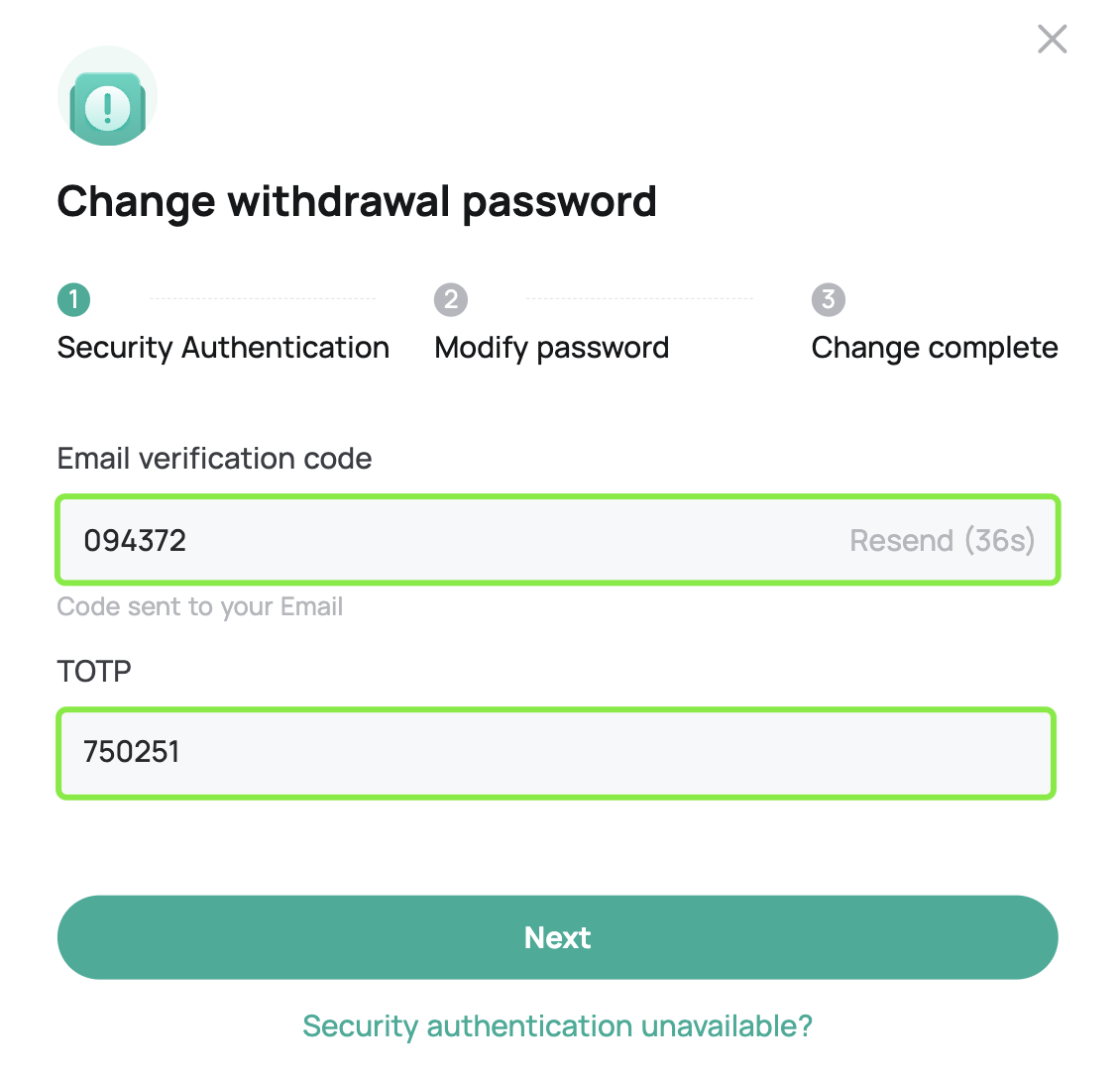Click the Code sent to your Email text
Image resolution: width=1120 pixels, height=1072 pixels.
coord(199,606)
